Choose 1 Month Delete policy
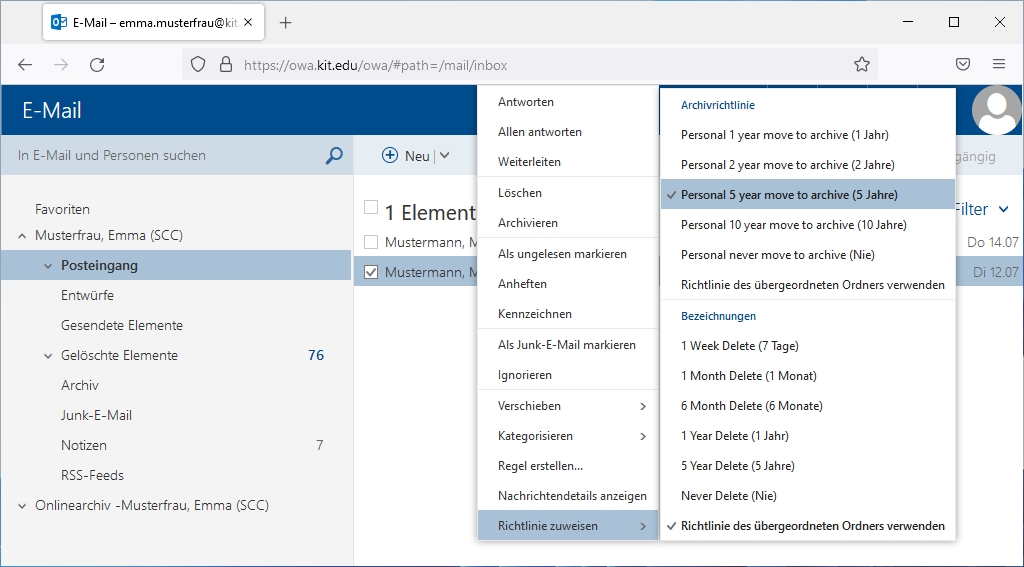 (x=748, y=376)
